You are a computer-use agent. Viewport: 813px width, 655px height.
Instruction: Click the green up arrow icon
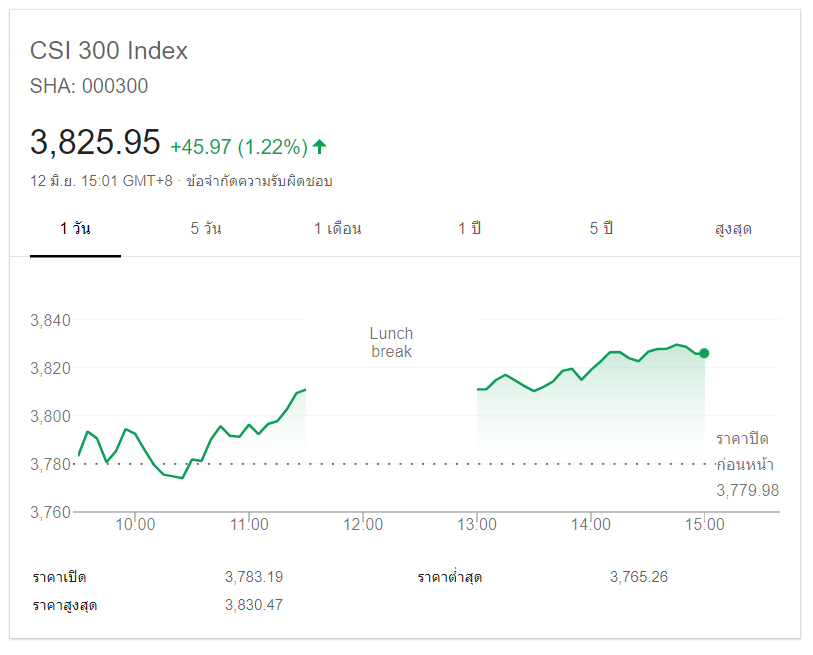click(x=320, y=147)
